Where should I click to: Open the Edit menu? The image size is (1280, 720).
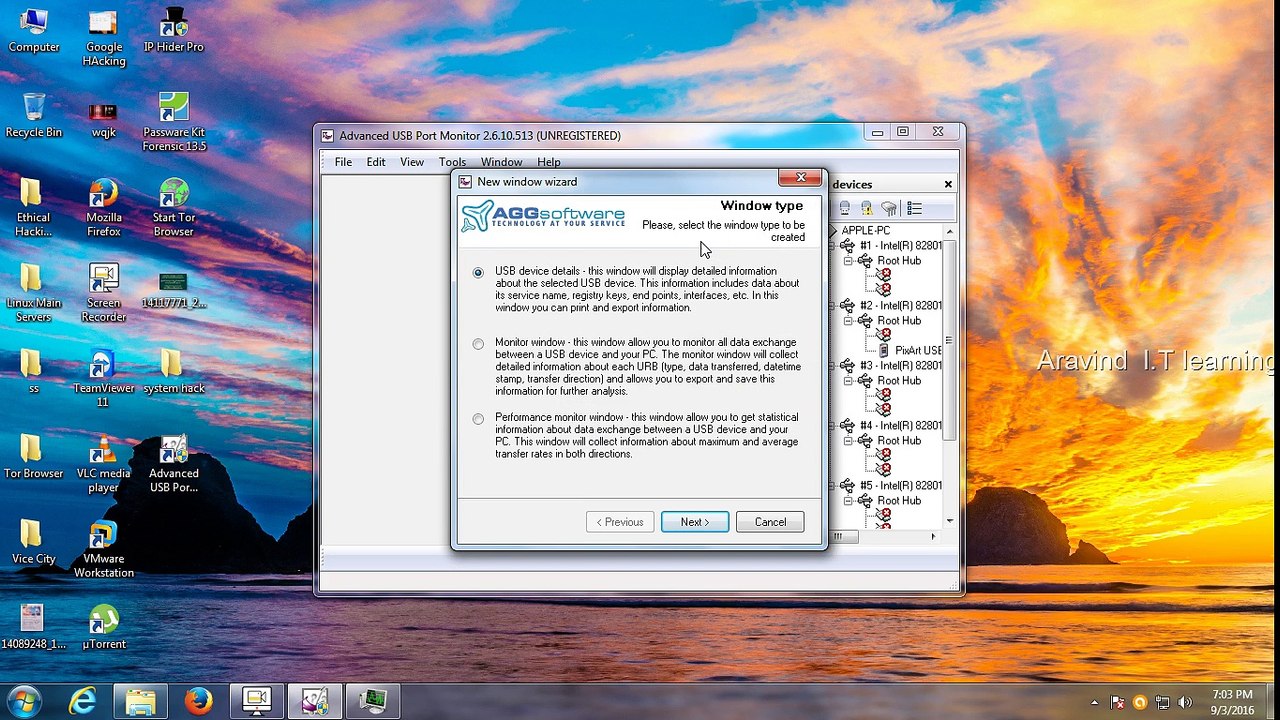coord(376,162)
